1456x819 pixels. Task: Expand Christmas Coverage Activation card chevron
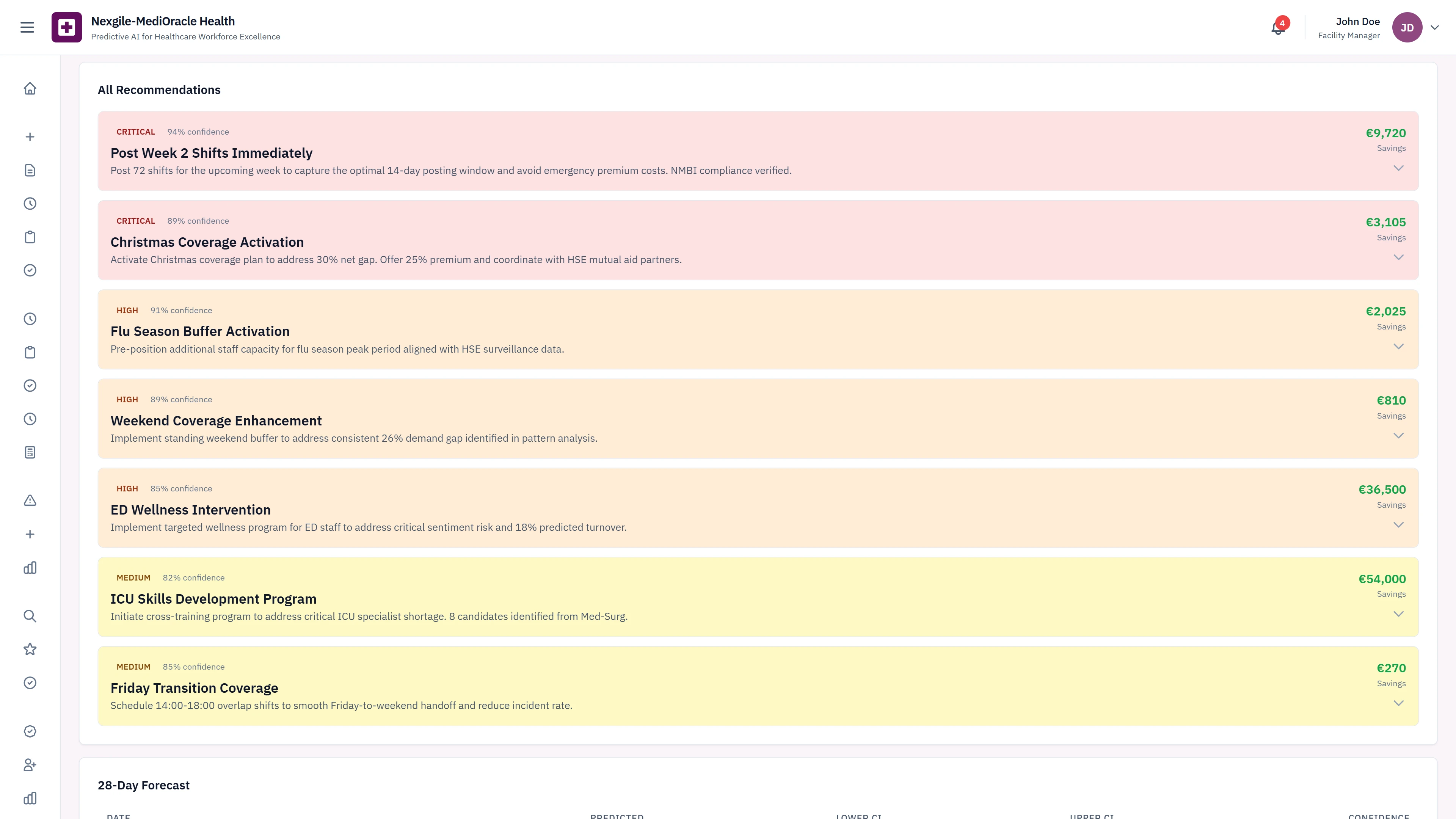(1398, 257)
